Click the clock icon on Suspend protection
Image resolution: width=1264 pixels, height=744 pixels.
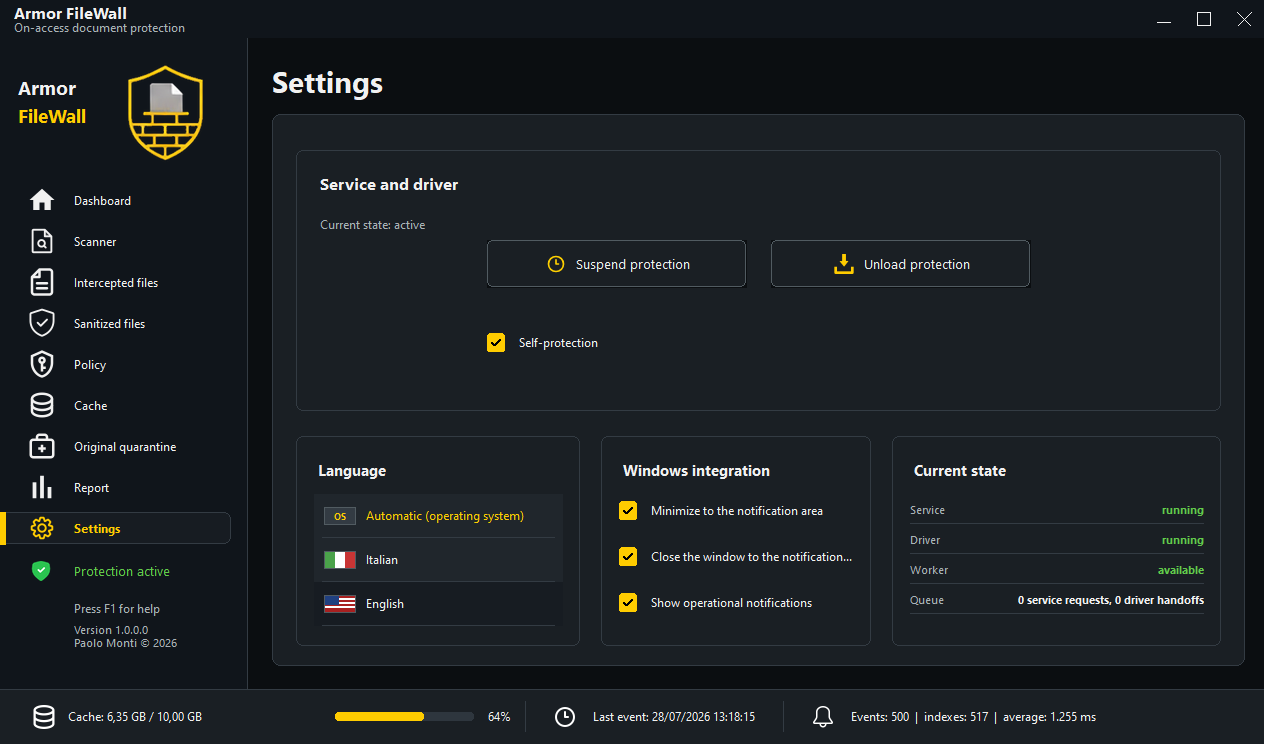(556, 264)
